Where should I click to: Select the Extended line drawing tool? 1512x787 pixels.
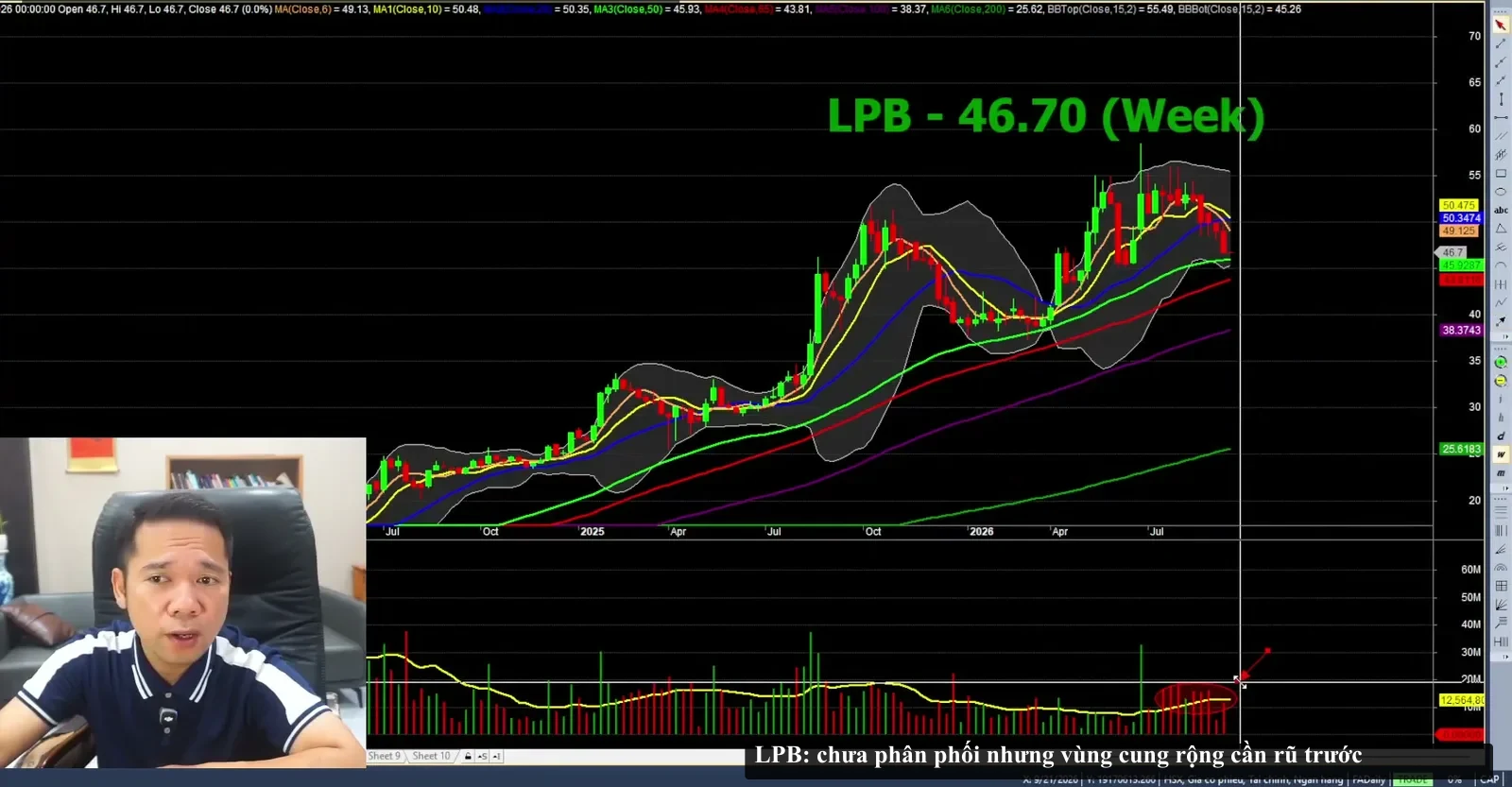(x=1501, y=80)
